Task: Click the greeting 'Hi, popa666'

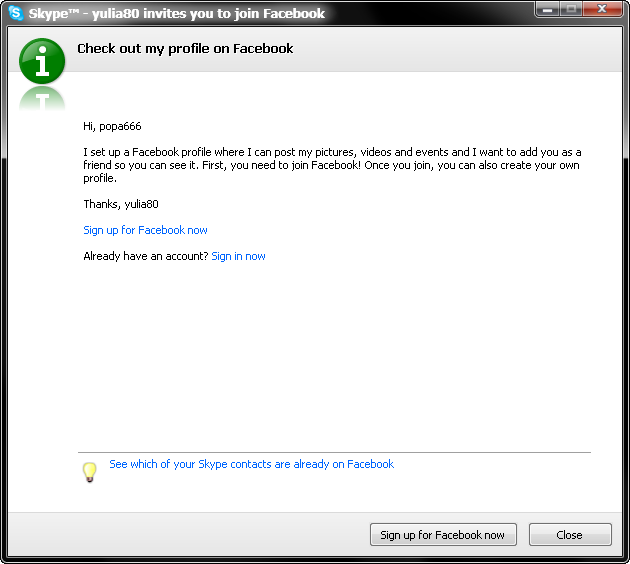Action: 112,126
